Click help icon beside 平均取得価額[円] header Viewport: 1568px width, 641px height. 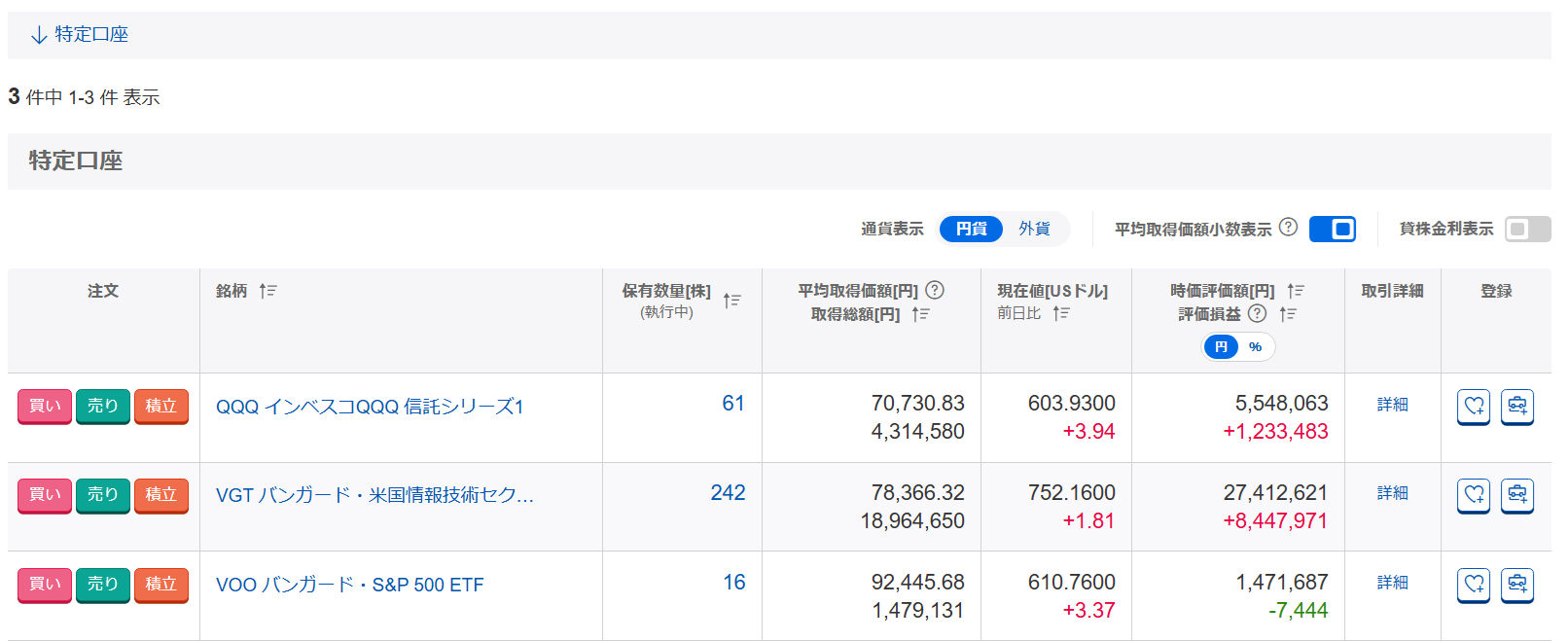click(935, 290)
